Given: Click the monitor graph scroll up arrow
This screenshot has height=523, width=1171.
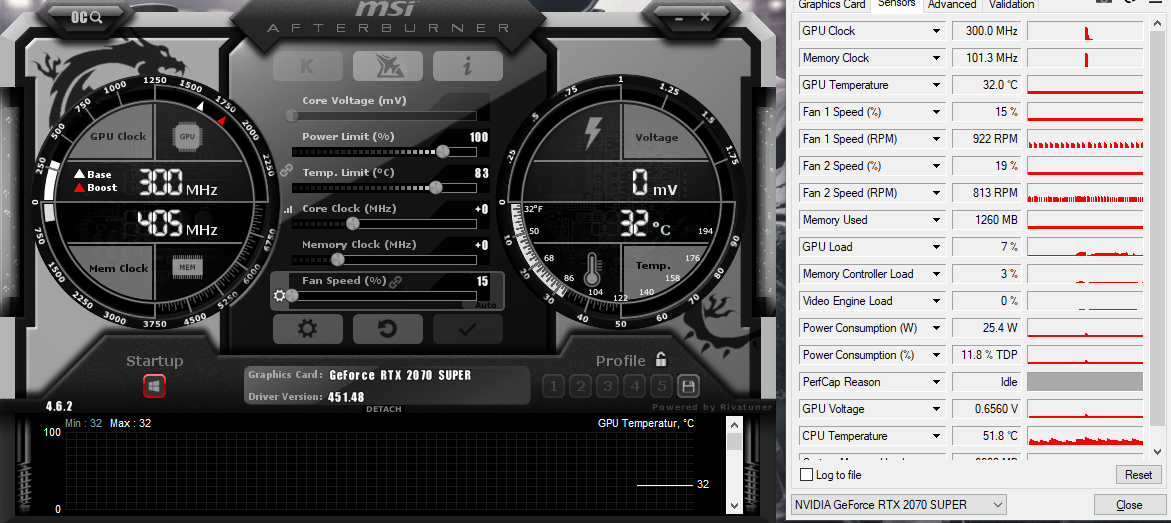Looking at the screenshot, I should [734, 425].
